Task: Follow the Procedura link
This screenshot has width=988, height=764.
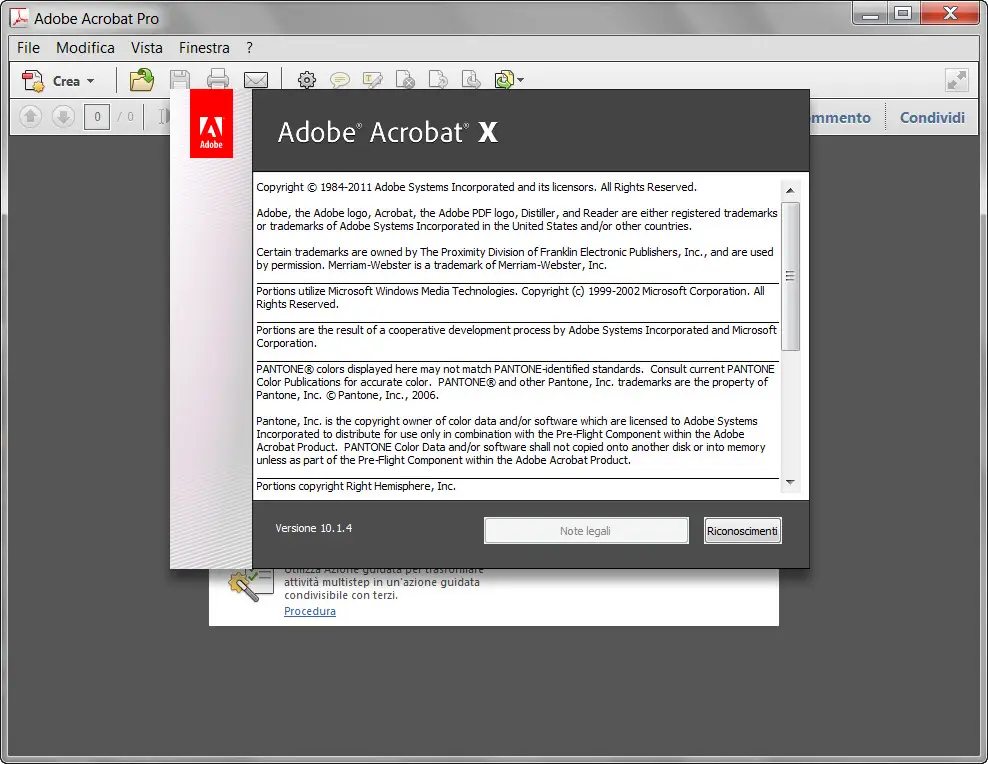Action: [310, 611]
